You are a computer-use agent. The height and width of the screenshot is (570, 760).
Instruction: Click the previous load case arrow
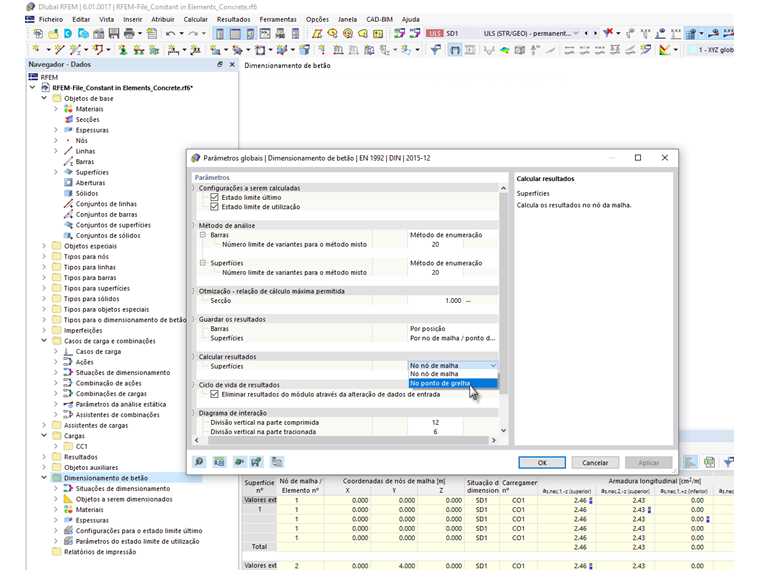(x=586, y=33)
